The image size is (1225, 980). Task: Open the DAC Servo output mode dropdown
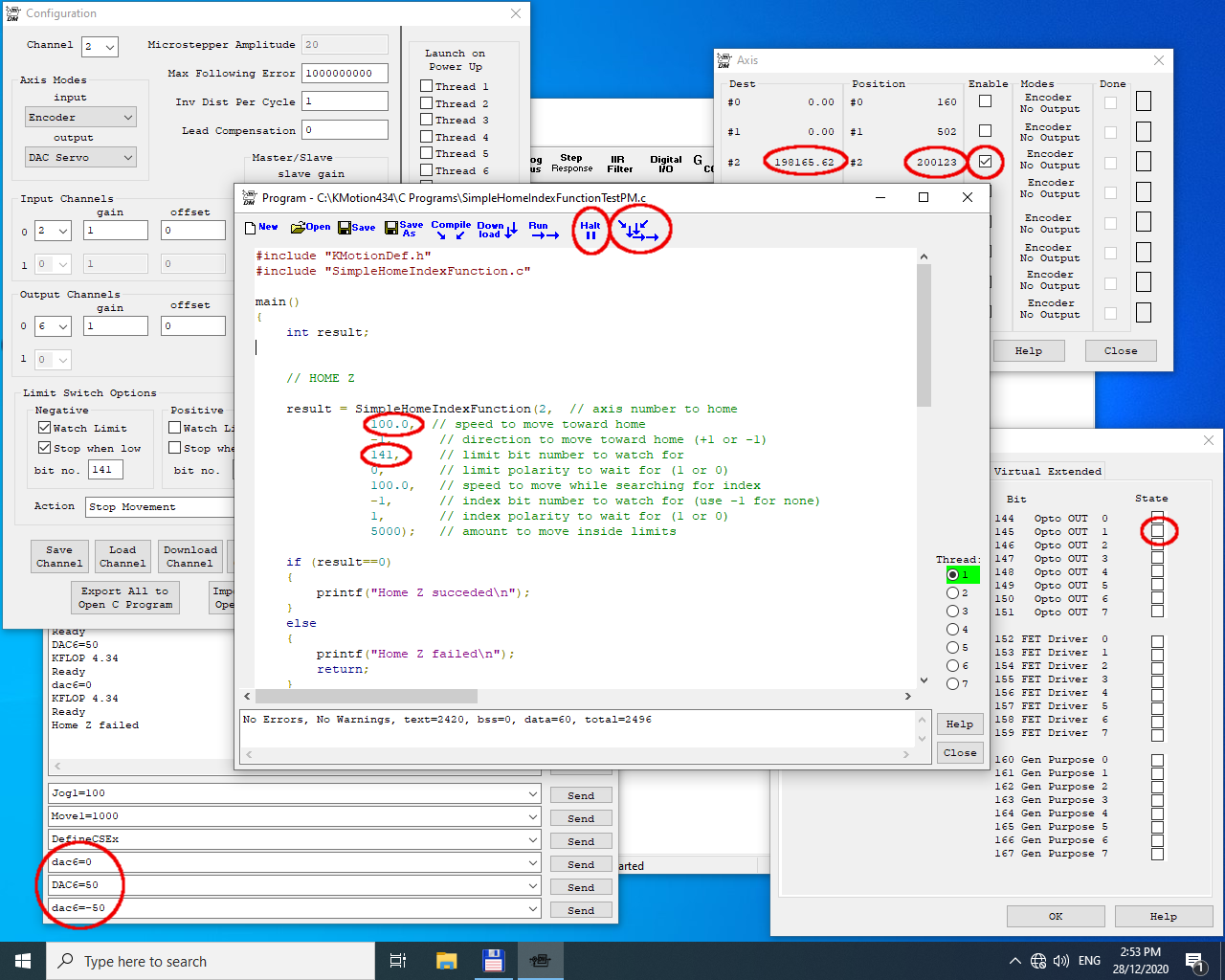point(81,157)
